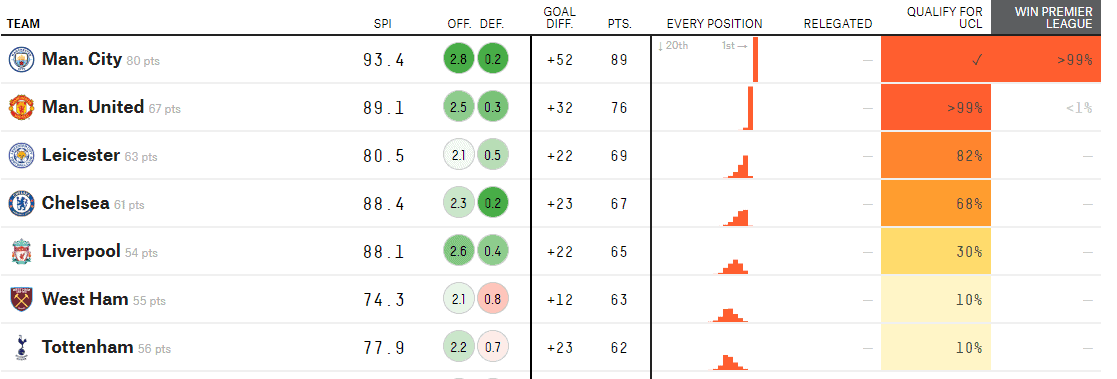The width and height of the screenshot is (1117, 379).
Task: Sort by Qualify for UCL column
Action: (x=945, y=18)
